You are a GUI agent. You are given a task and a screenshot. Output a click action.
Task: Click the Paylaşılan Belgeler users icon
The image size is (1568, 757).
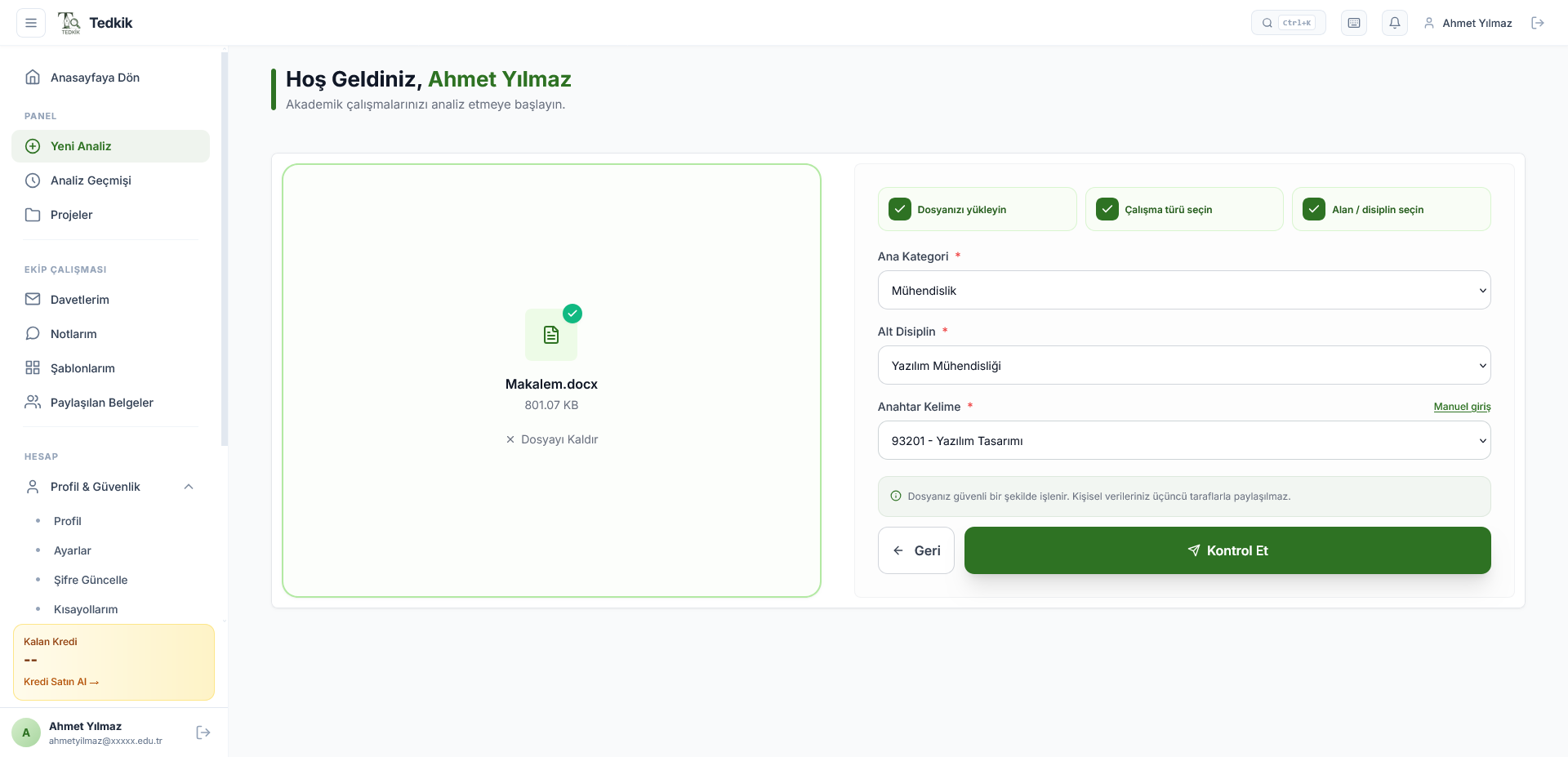click(x=33, y=402)
